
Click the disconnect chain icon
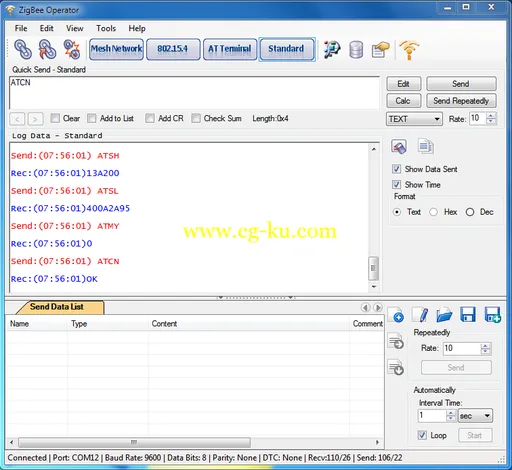[x=72, y=49]
